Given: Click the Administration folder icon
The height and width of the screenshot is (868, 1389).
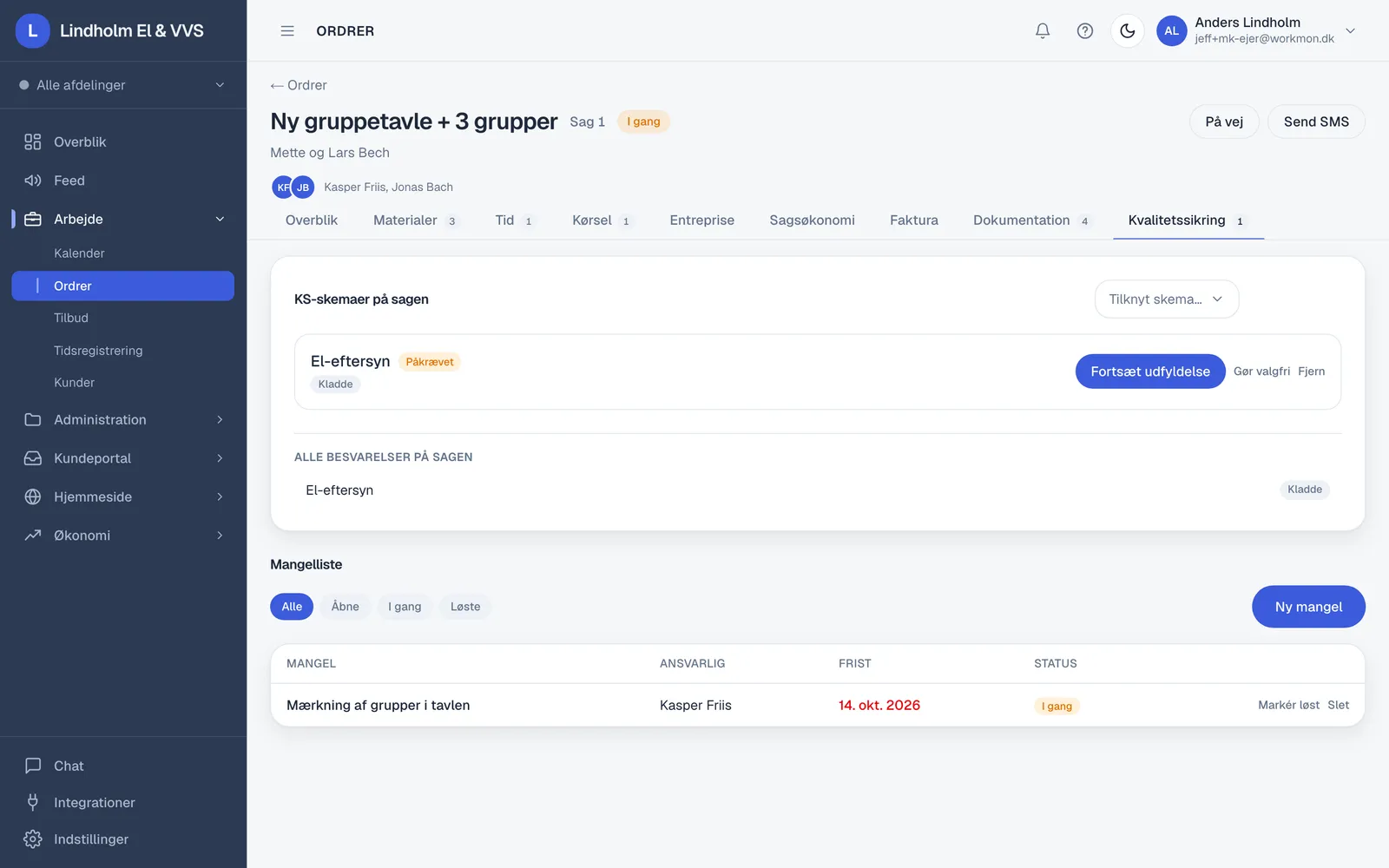Looking at the screenshot, I should point(33,419).
